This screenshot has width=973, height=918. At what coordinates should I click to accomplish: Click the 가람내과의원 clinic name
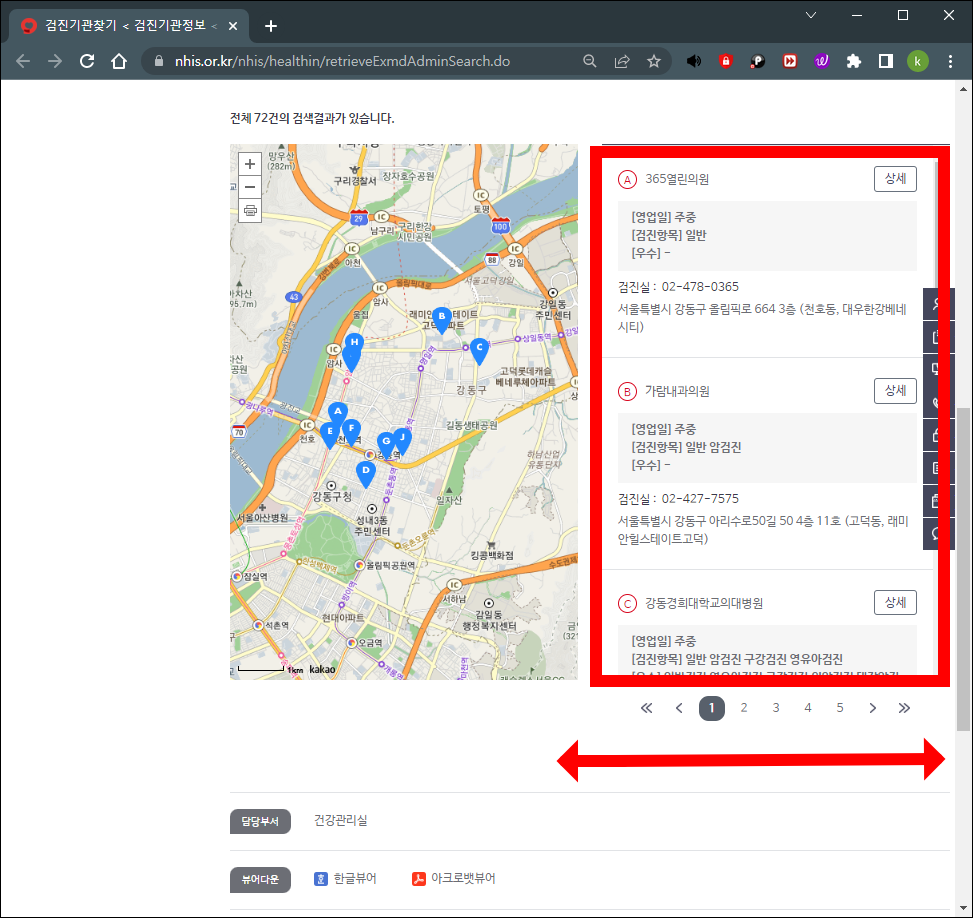(x=677, y=391)
